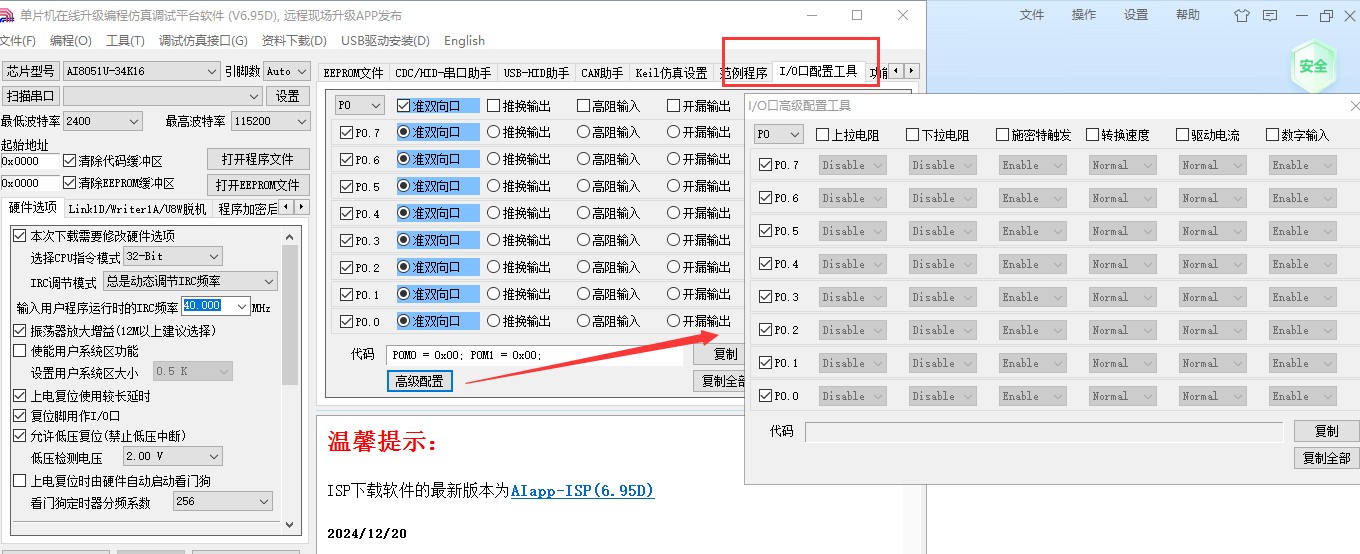Switch to CAN助手 tab

601,73
